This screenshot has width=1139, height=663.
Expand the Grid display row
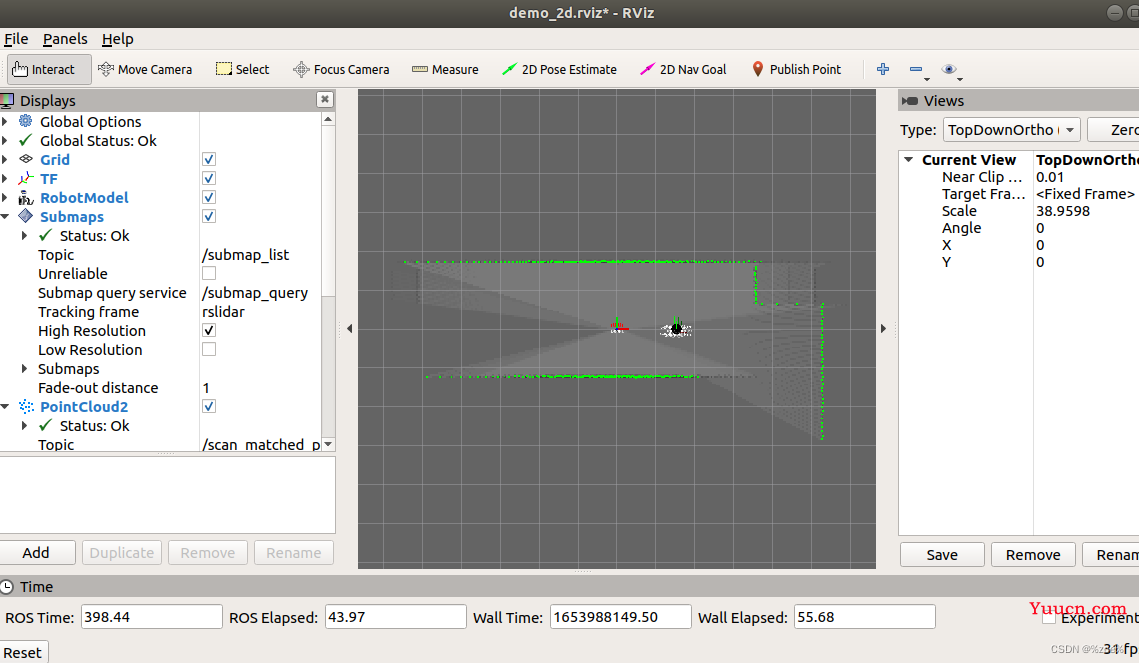5,159
